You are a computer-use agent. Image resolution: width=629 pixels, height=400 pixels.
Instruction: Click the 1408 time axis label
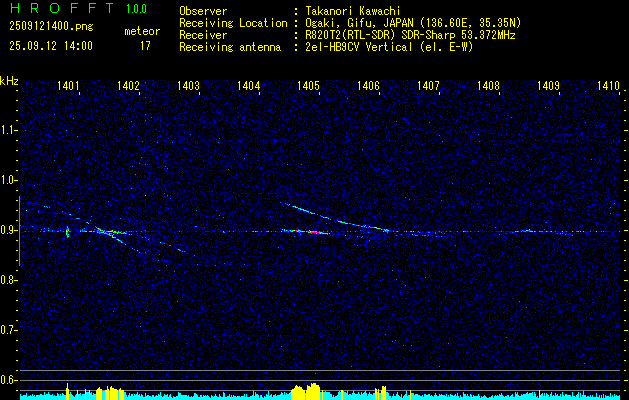click(x=489, y=85)
